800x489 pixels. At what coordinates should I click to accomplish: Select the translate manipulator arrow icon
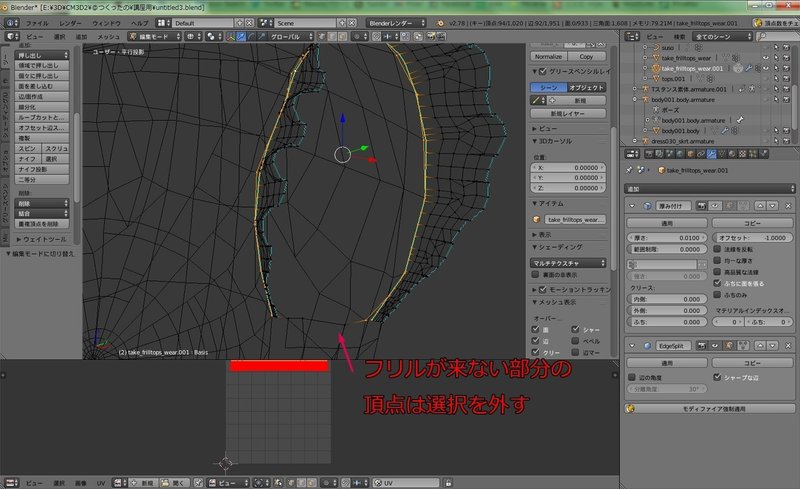[241, 37]
